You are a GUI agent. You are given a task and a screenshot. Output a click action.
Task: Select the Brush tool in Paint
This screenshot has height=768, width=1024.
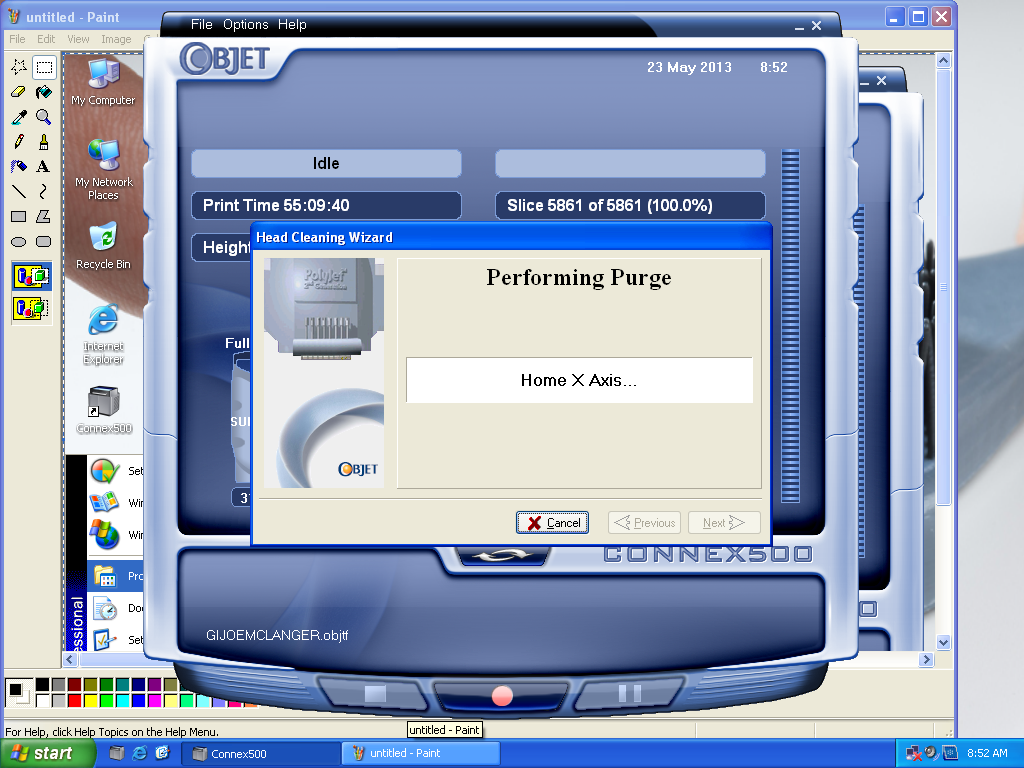44,142
